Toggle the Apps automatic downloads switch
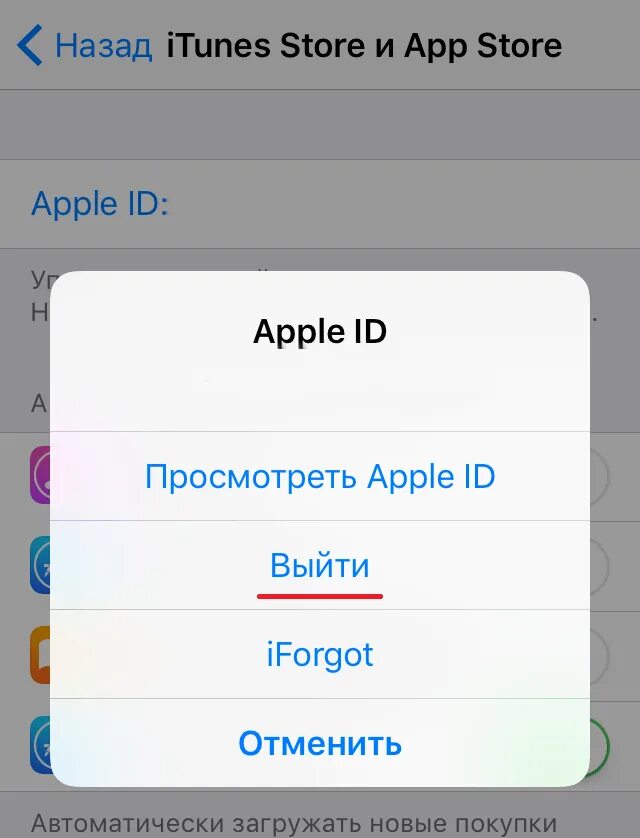 click(x=599, y=565)
